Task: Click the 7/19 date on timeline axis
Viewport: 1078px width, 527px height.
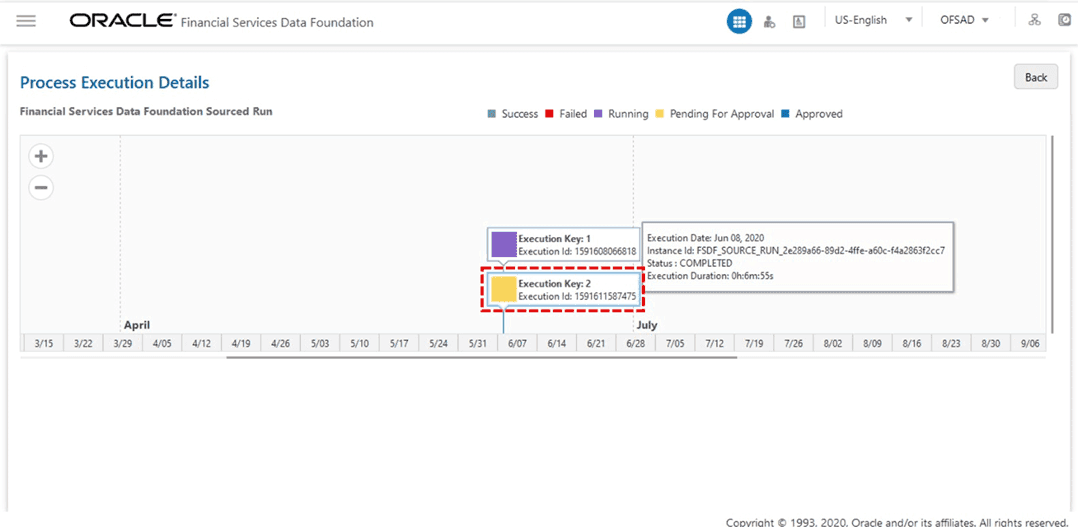Action: (754, 343)
